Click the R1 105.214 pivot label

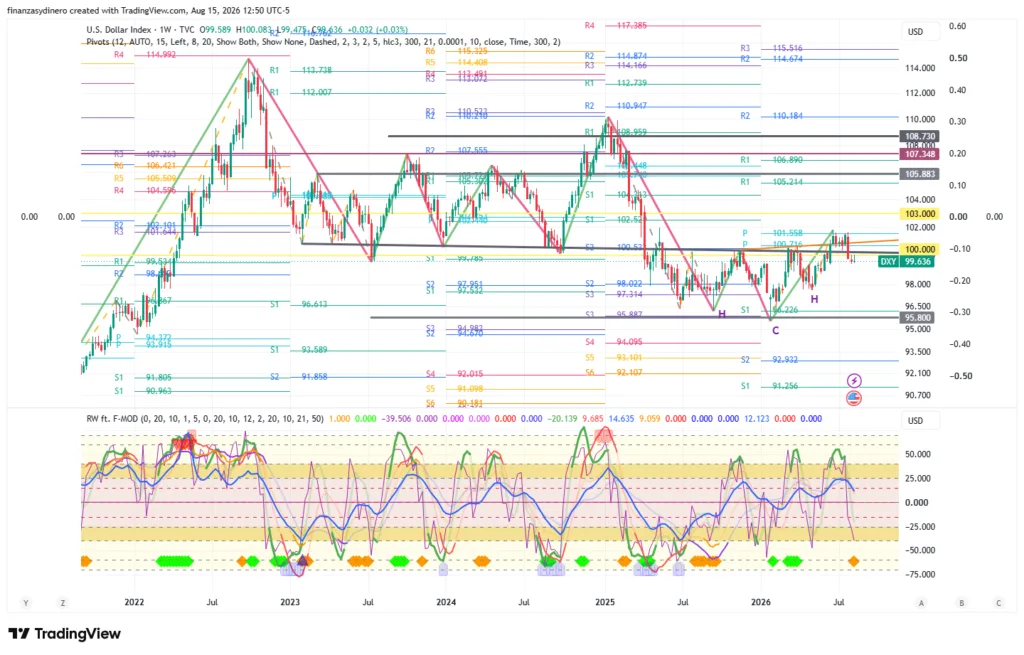[x=771, y=182]
